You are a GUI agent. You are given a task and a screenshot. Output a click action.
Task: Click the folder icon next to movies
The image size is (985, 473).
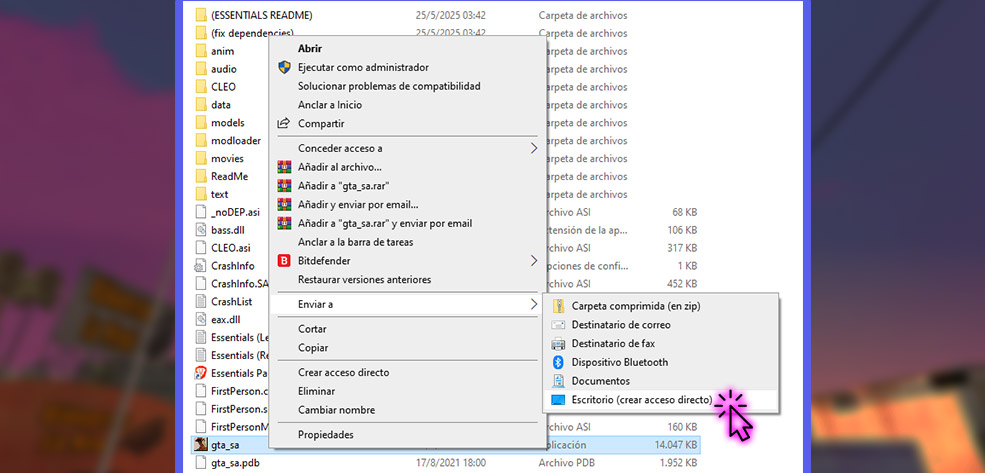point(200,158)
